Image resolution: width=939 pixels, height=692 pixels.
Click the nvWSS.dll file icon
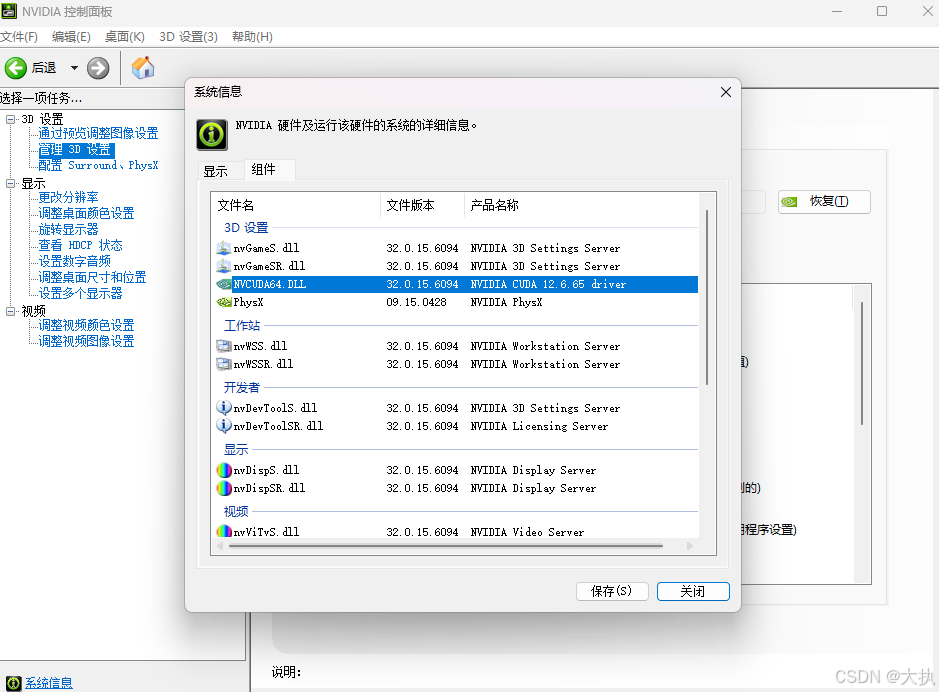tap(223, 346)
